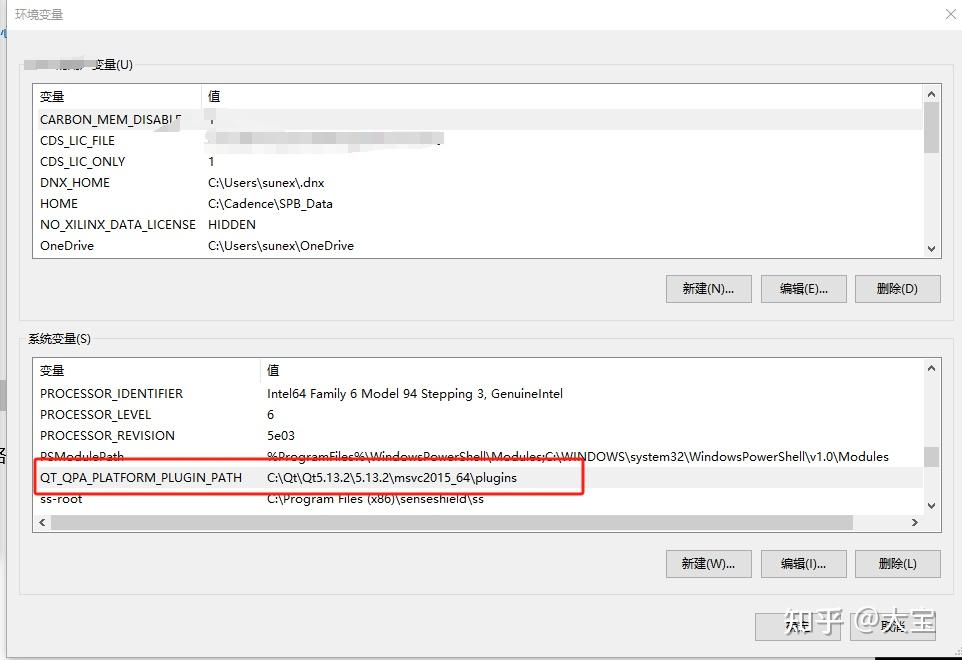Click the 取消 cancel button
Viewport: 962px width, 660px height.
pyautogui.click(x=893, y=627)
